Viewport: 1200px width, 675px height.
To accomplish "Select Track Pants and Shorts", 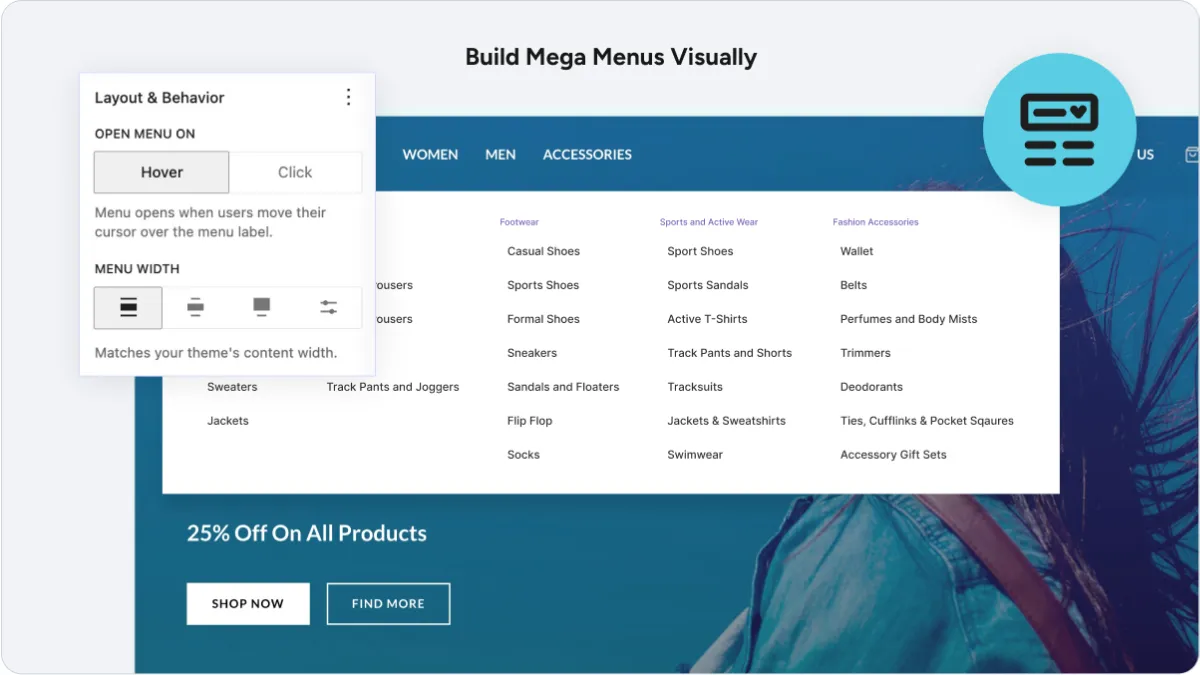I will coord(729,353).
